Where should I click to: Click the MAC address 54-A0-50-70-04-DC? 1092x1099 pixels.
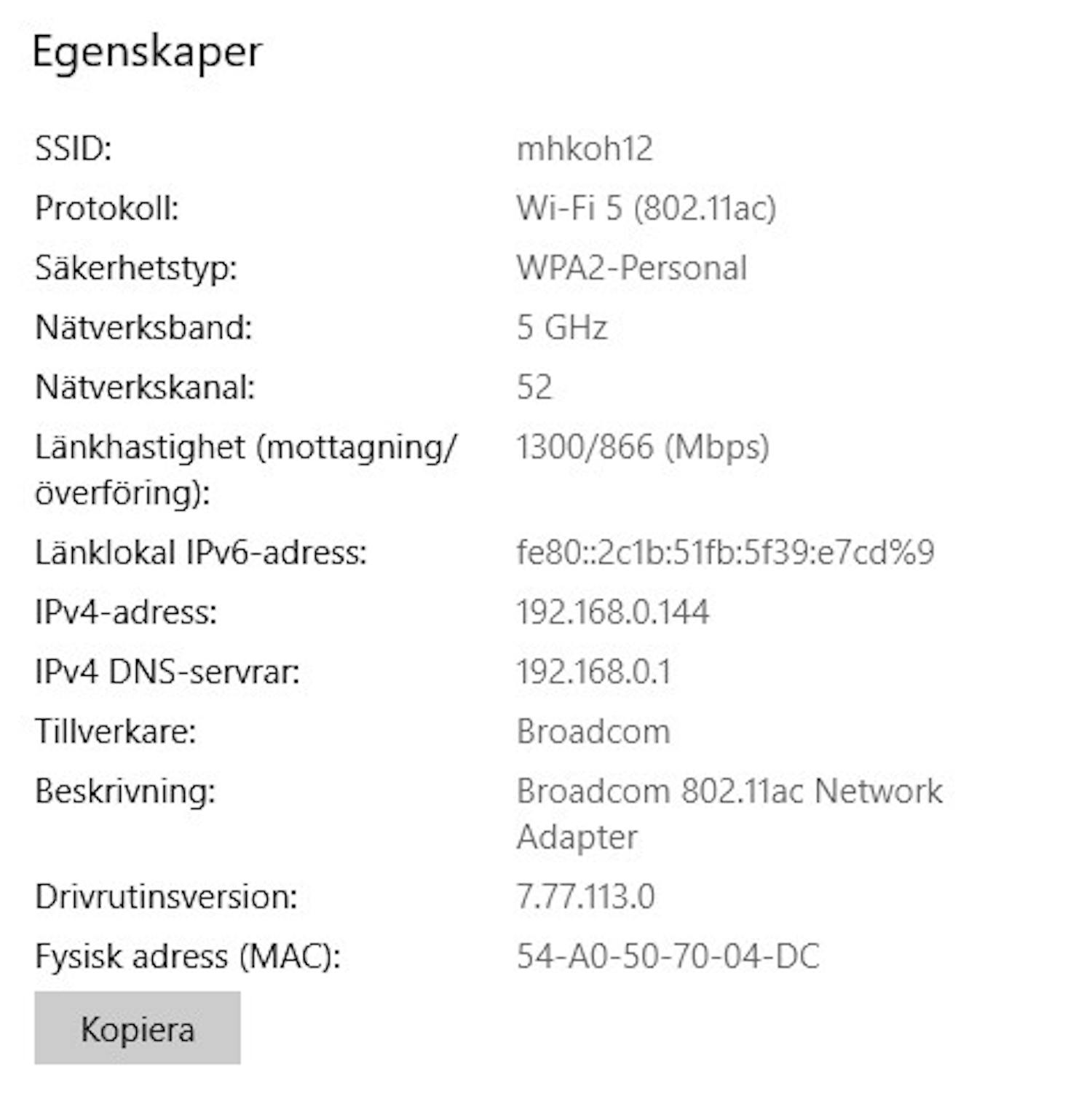pos(668,956)
